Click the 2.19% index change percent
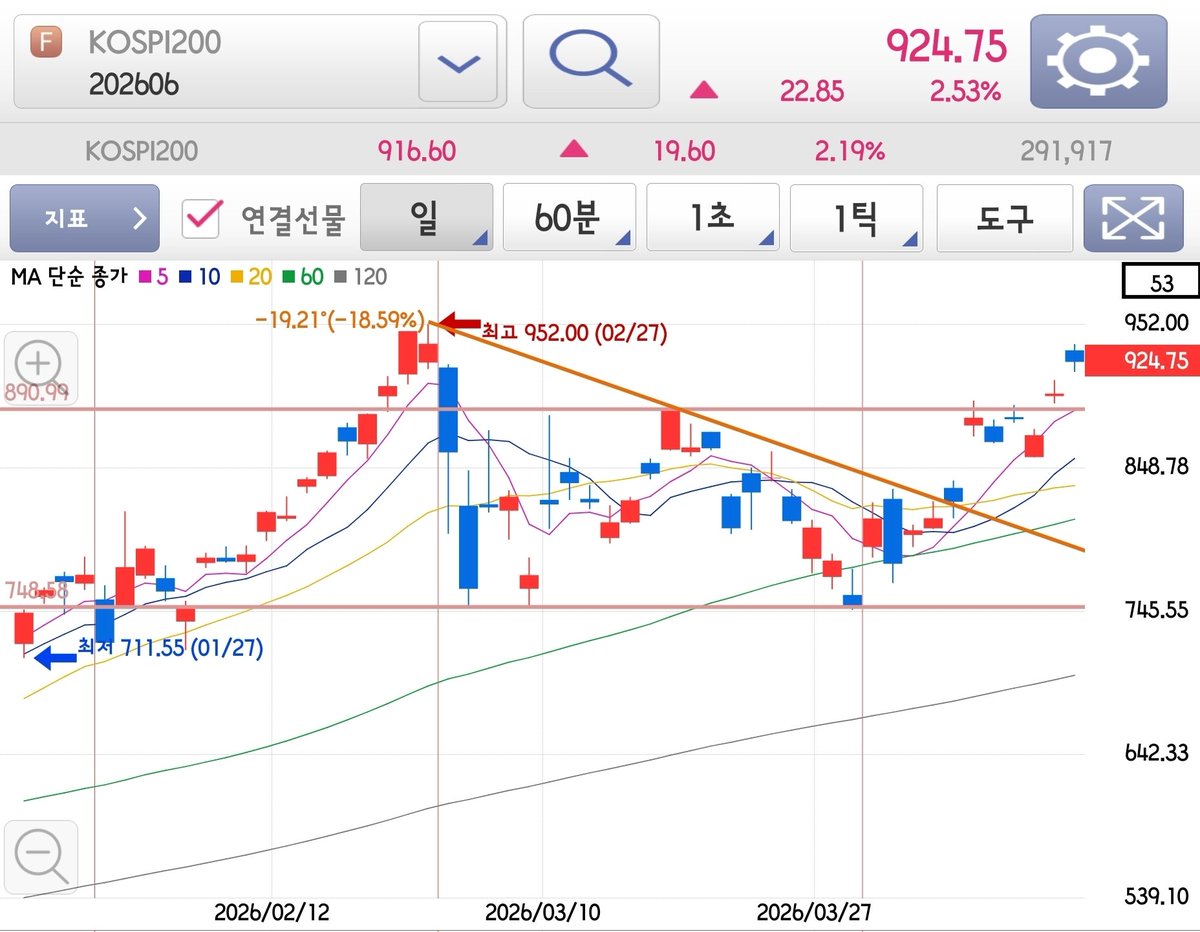This screenshot has height=932, width=1200. [x=849, y=151]
